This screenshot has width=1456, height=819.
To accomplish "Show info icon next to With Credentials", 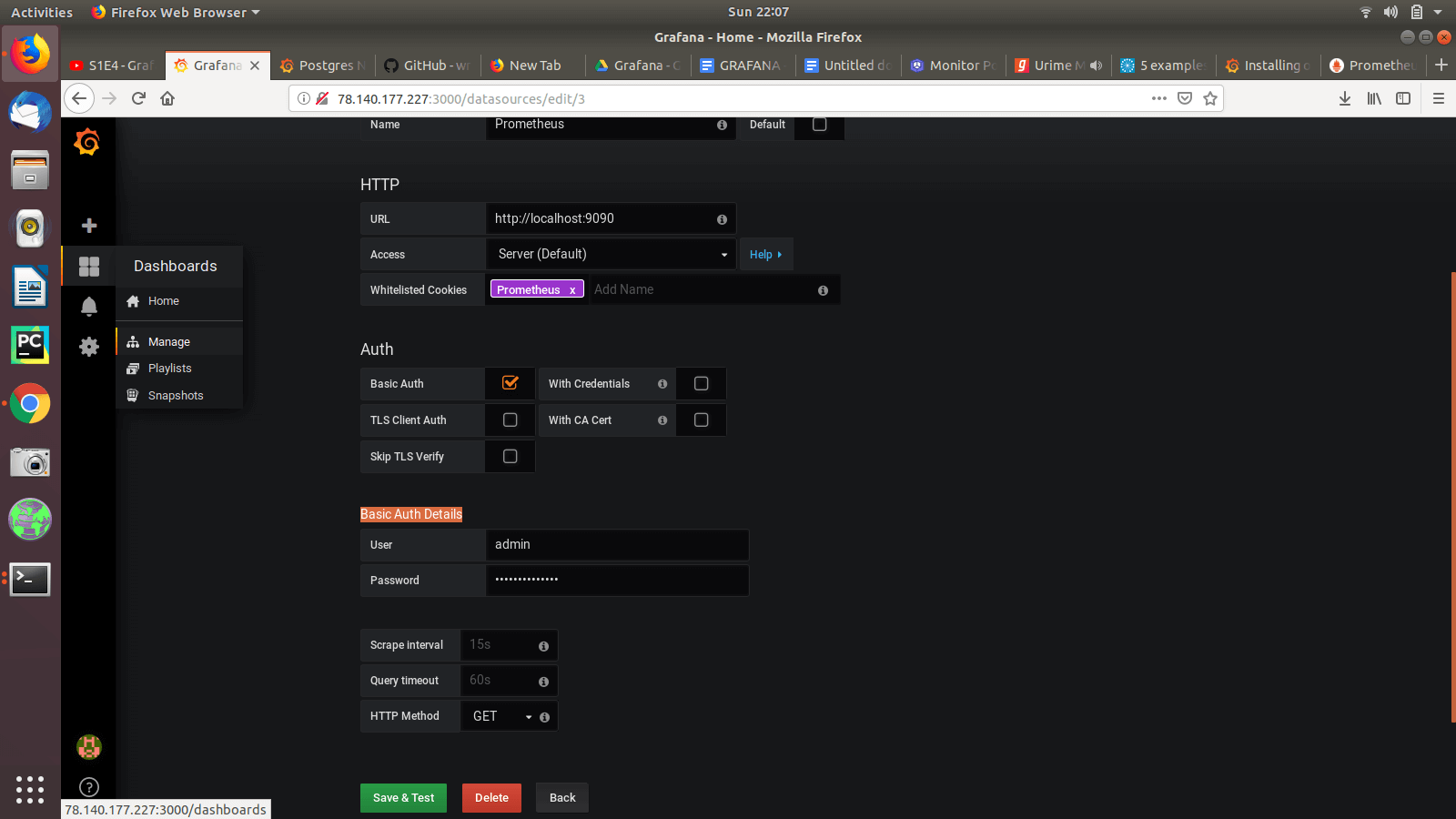I will (662, 384).
